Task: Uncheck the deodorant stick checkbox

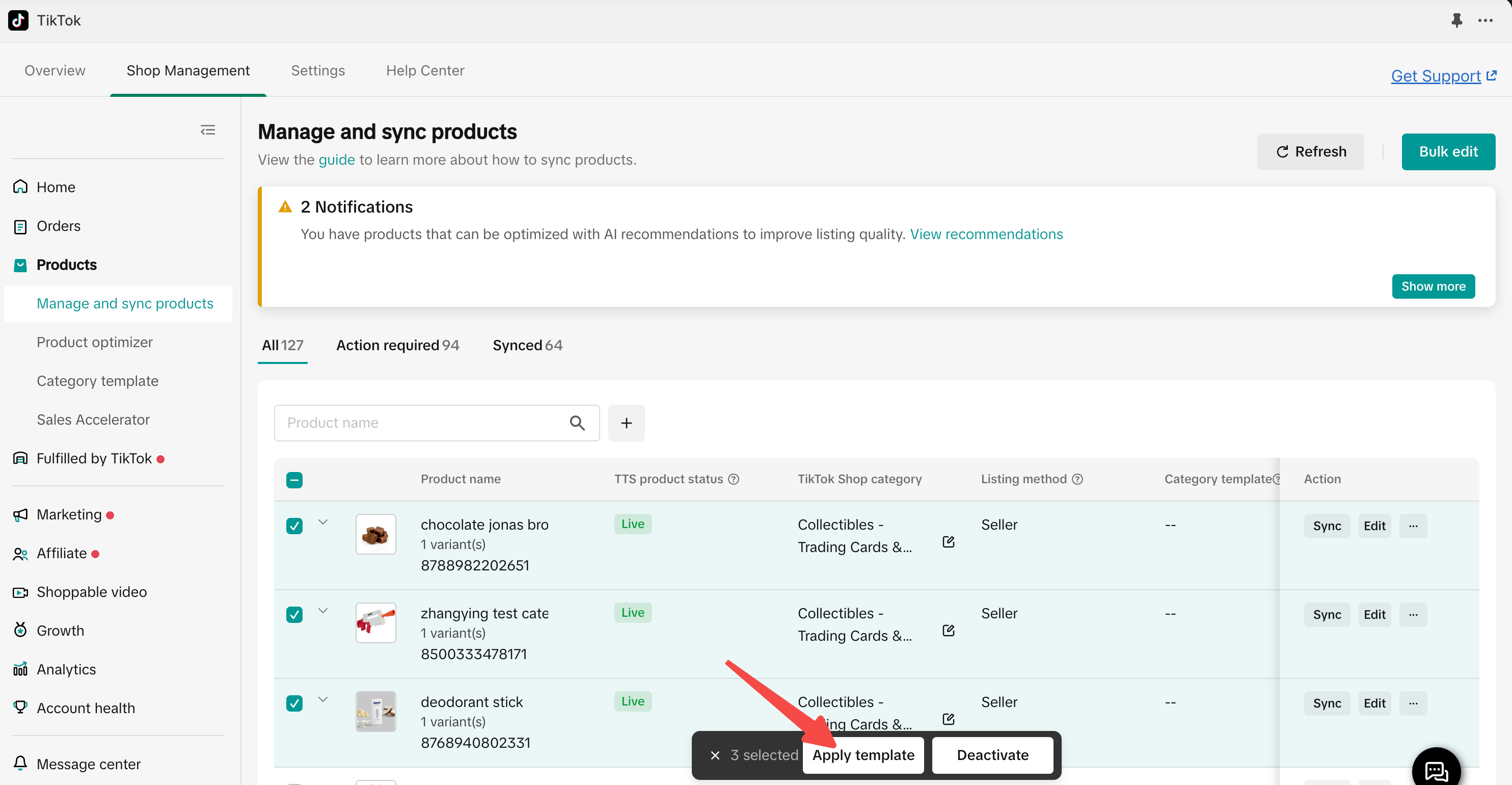Action: (294, 703)
